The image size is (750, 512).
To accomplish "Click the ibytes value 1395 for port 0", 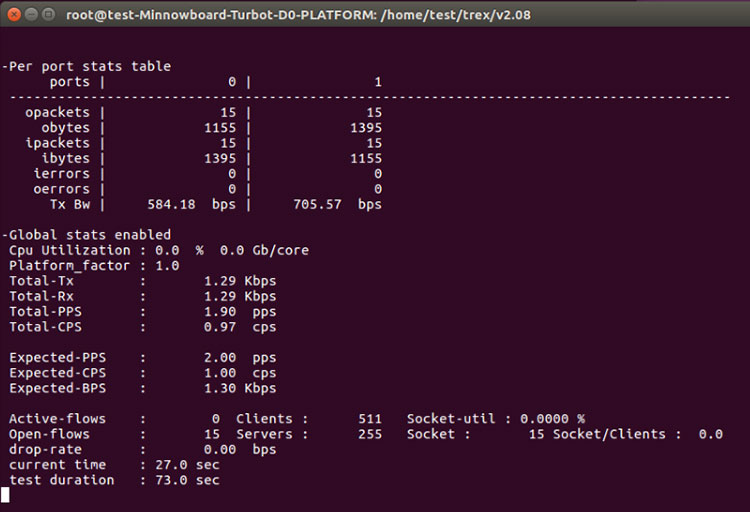I will [x=220, y=158].
